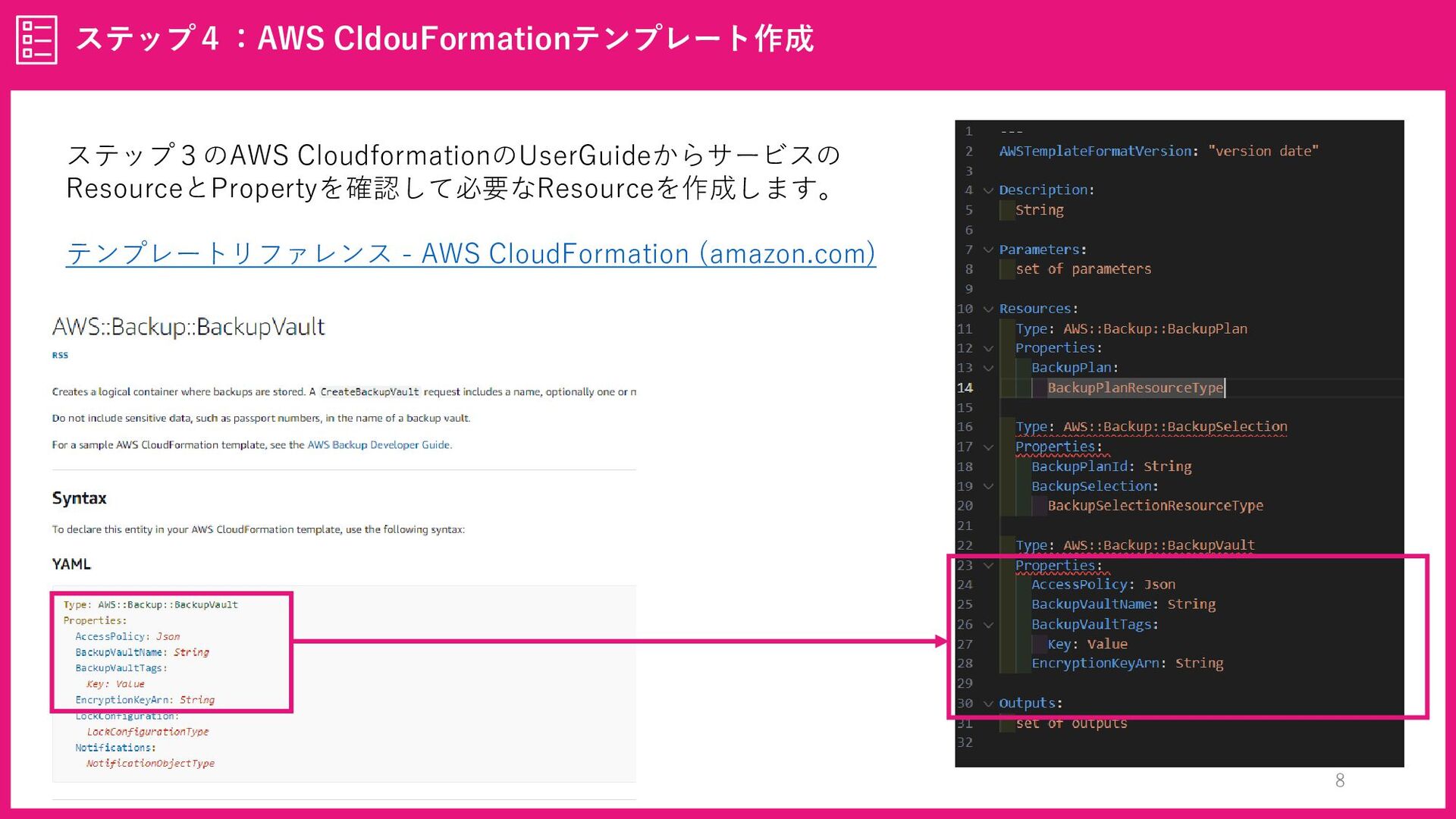Viewport: 1456px width, 819px height.
Task: Click EncryptionKeyArn: String in the editor
Action: tap(1128, 664)
